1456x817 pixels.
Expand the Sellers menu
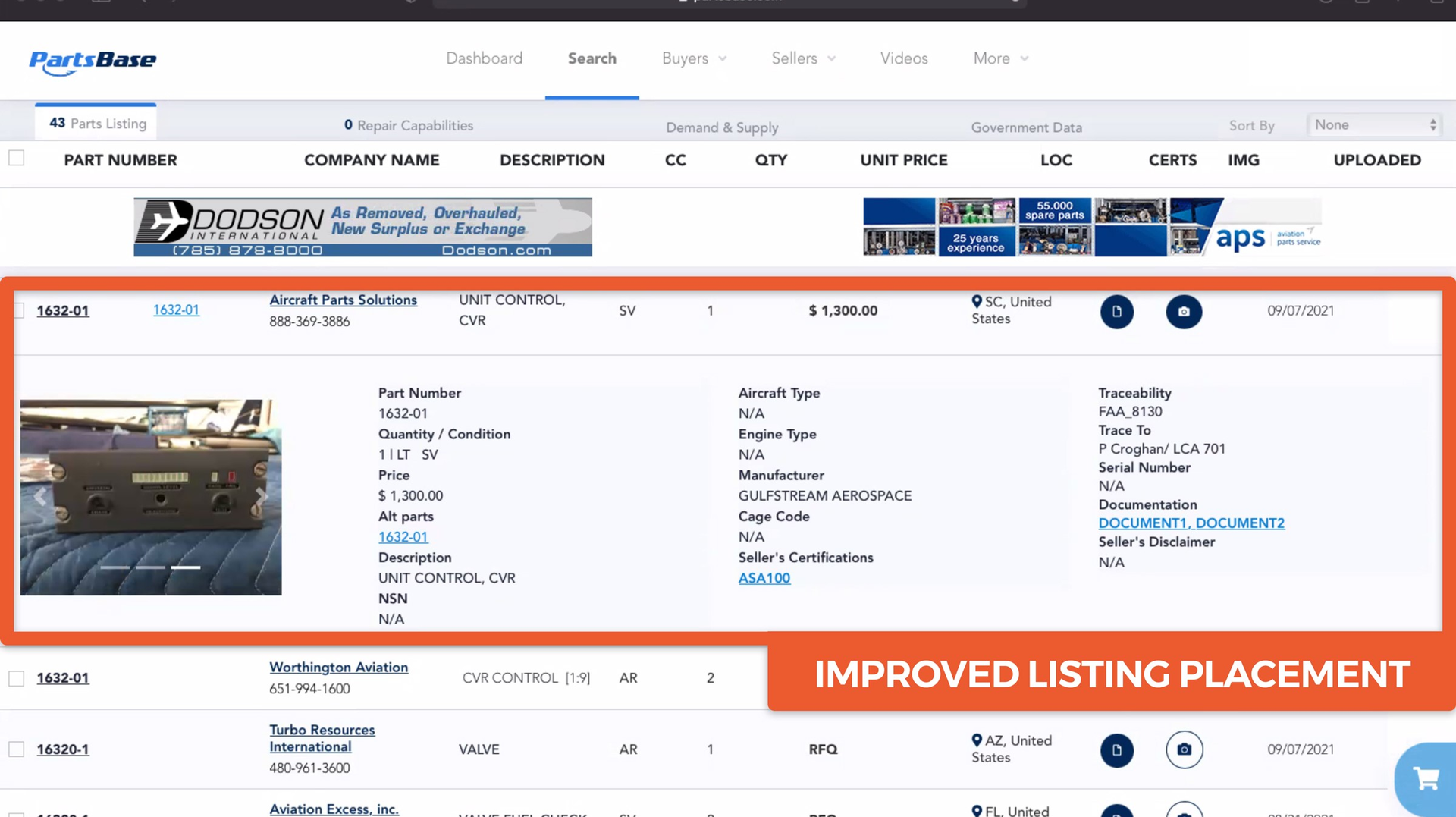click(803, 58)
